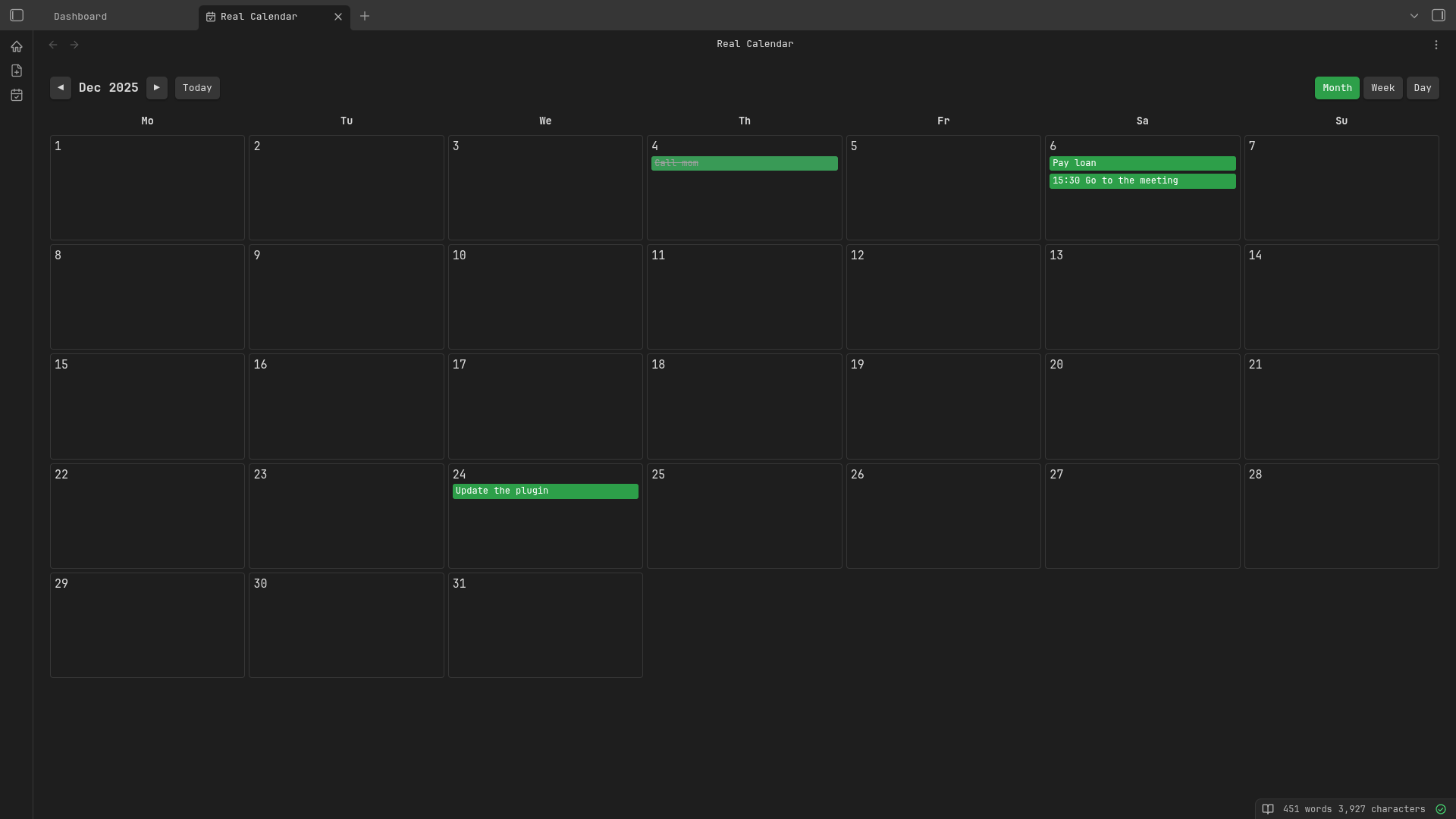Go to previous month with the left chevron
This screenshot has width=1456, height=819.
pyautogui.click(x=61, y=88)
